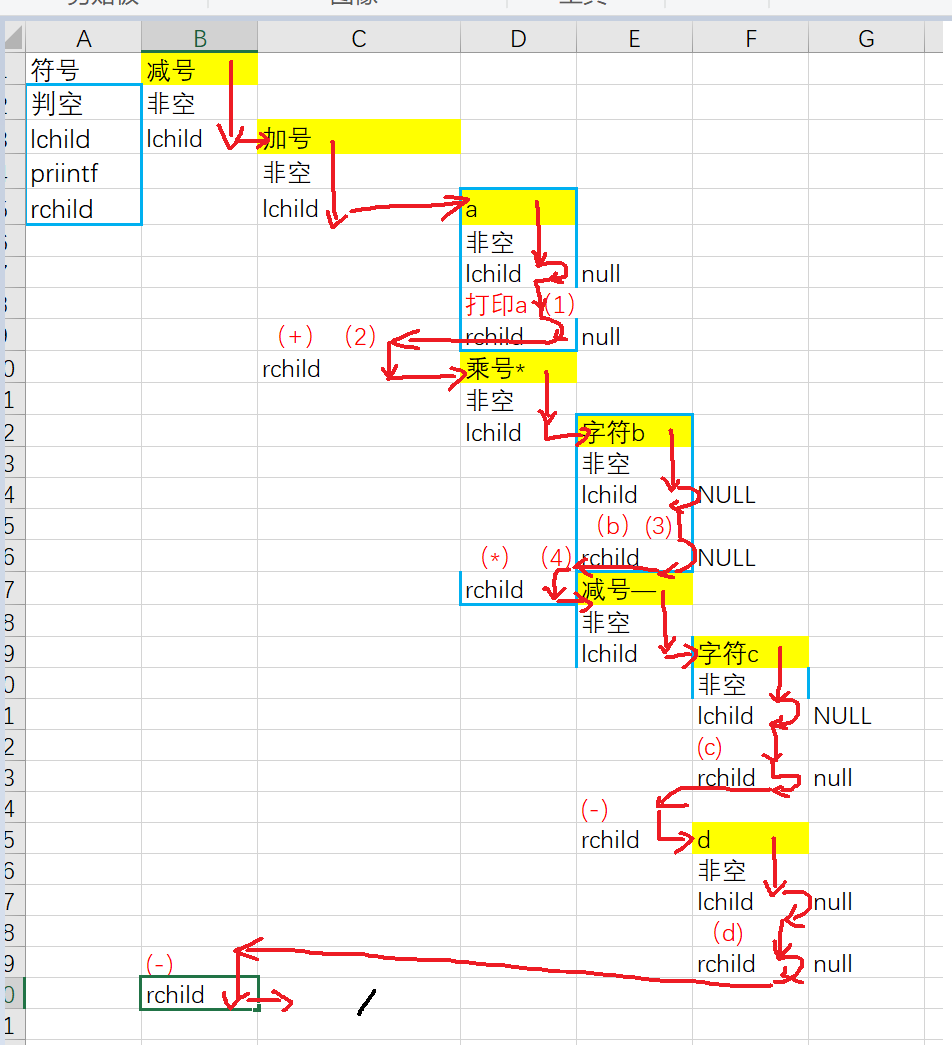Select column D header

[518, 38]
